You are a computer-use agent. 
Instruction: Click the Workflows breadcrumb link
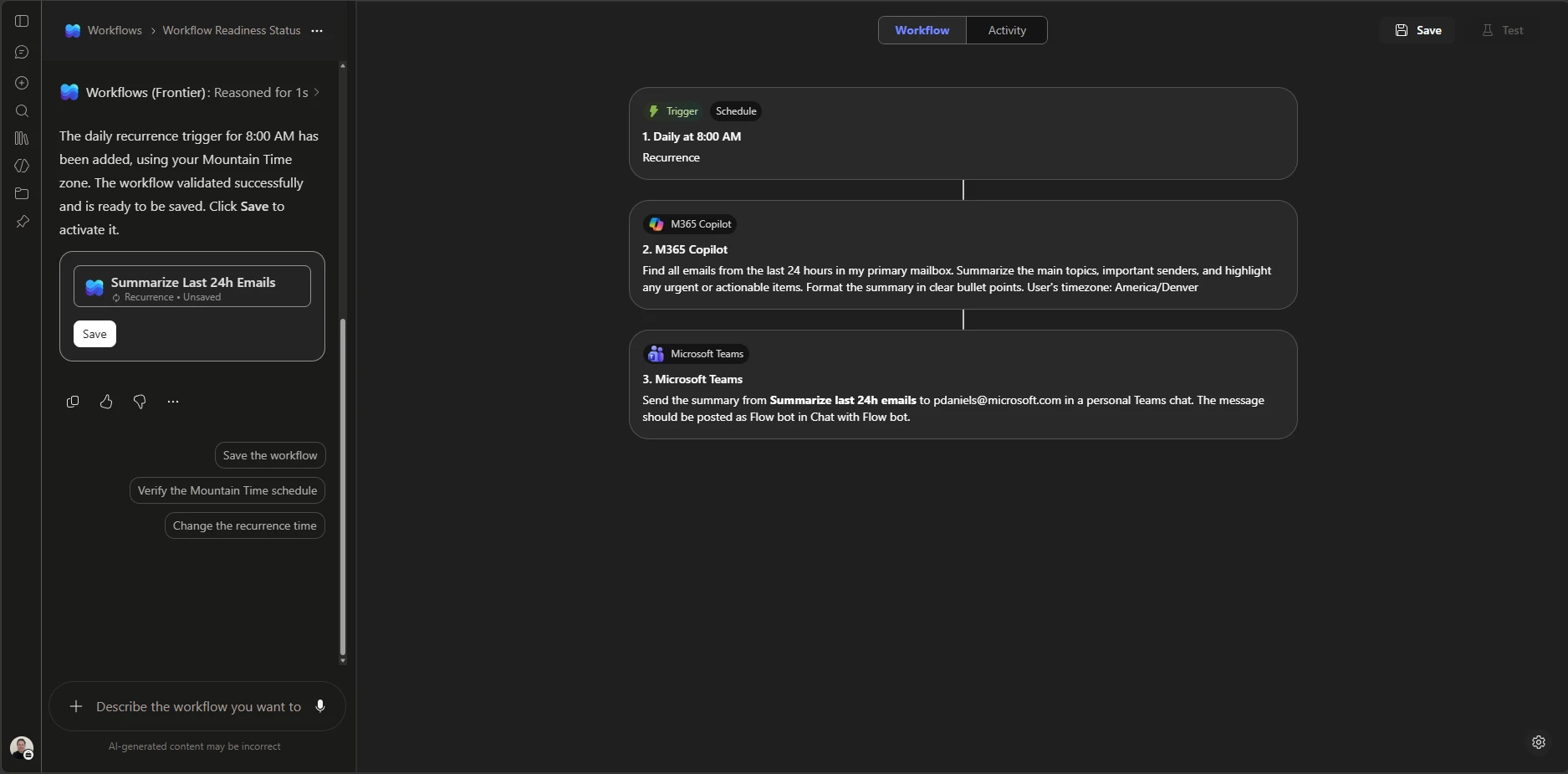(115, 30)
